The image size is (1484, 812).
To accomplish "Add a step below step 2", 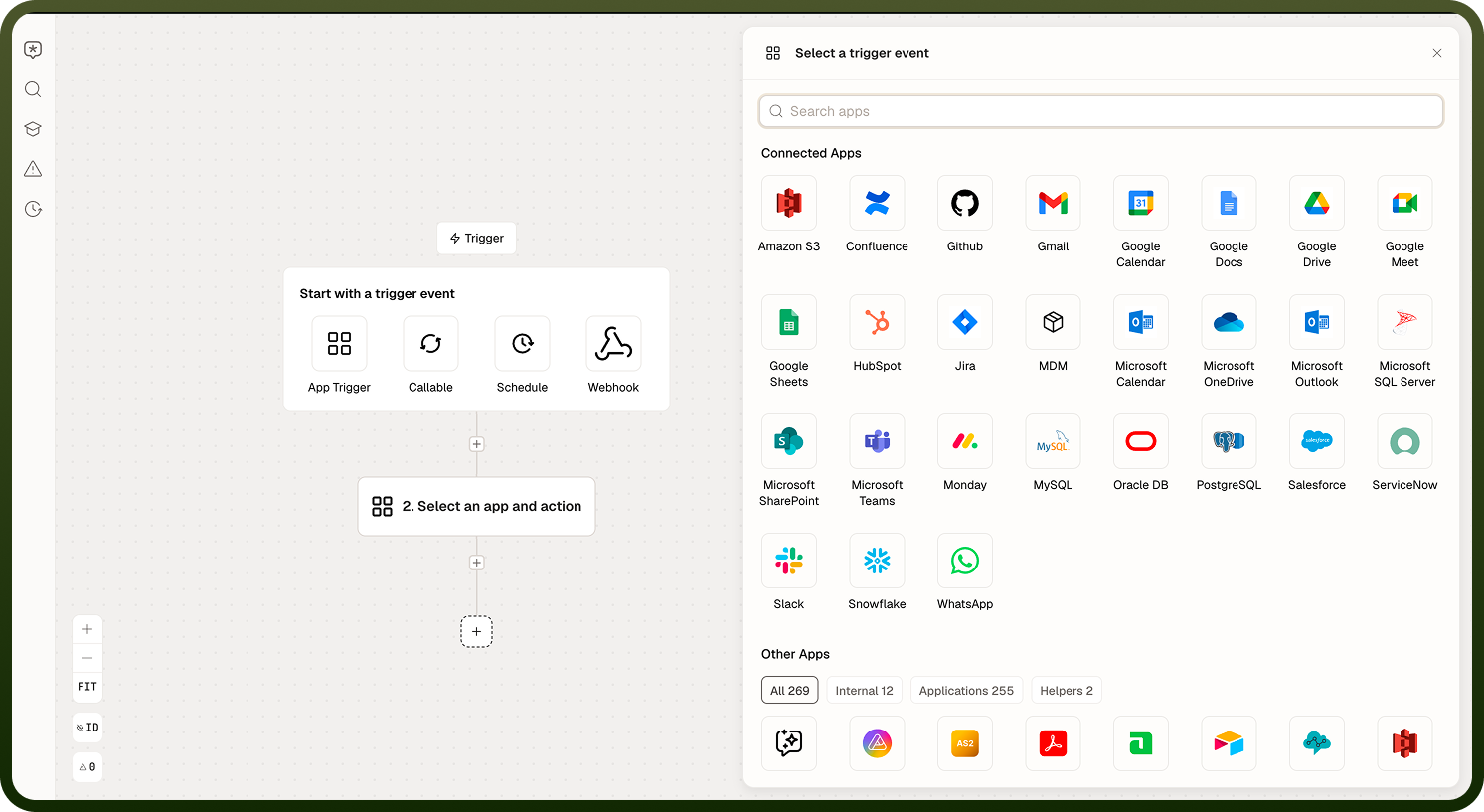I will [x=477, y=563].
